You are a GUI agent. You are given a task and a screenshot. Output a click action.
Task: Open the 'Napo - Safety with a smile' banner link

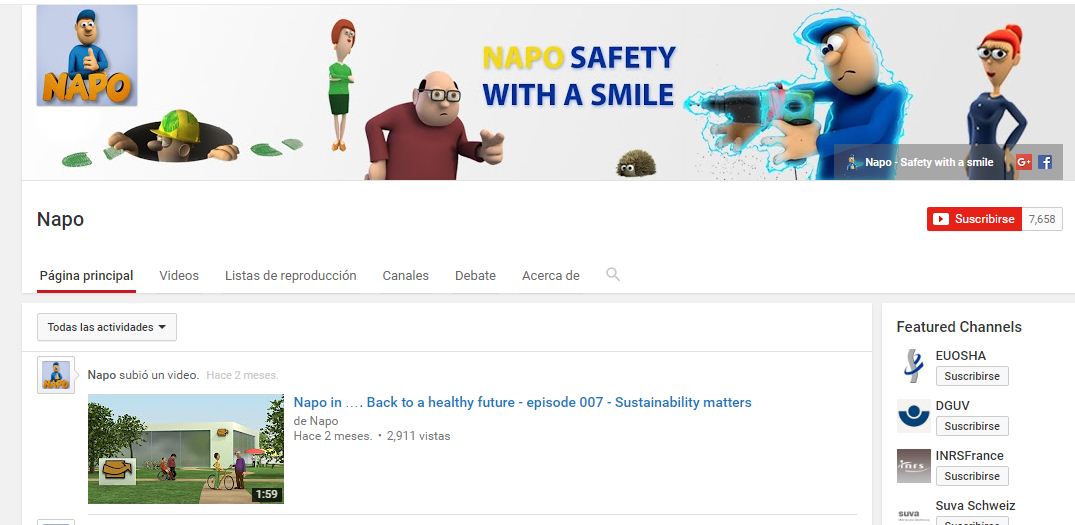[921, 162]
